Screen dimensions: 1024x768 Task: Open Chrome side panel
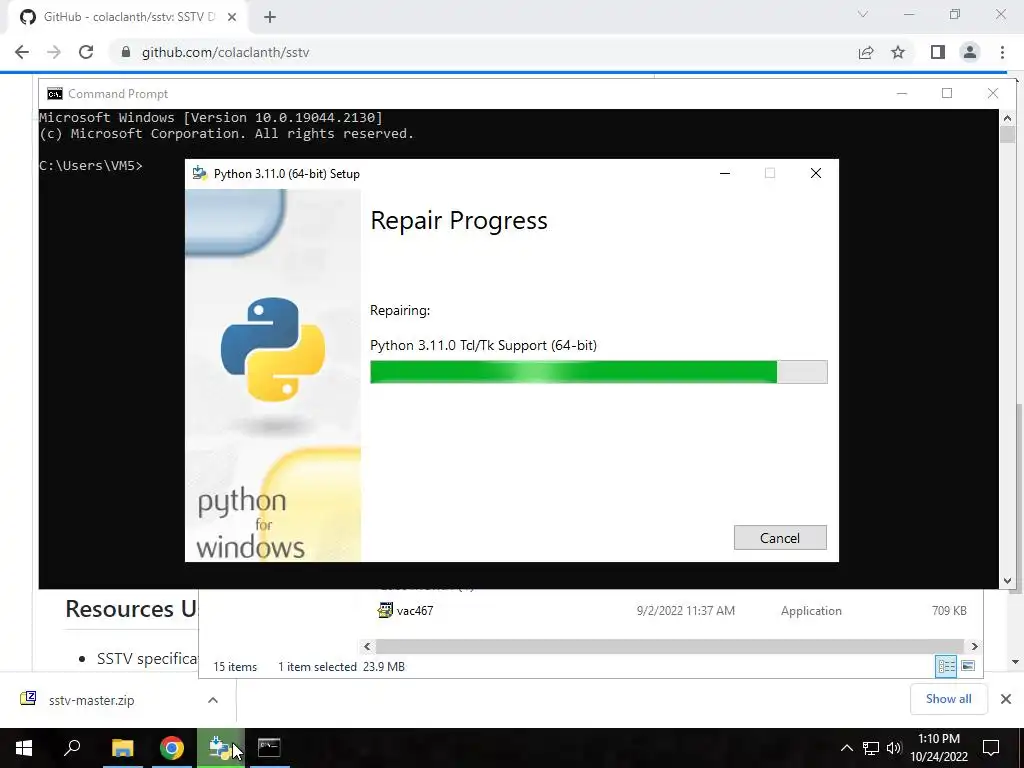(x=938, y=52)
